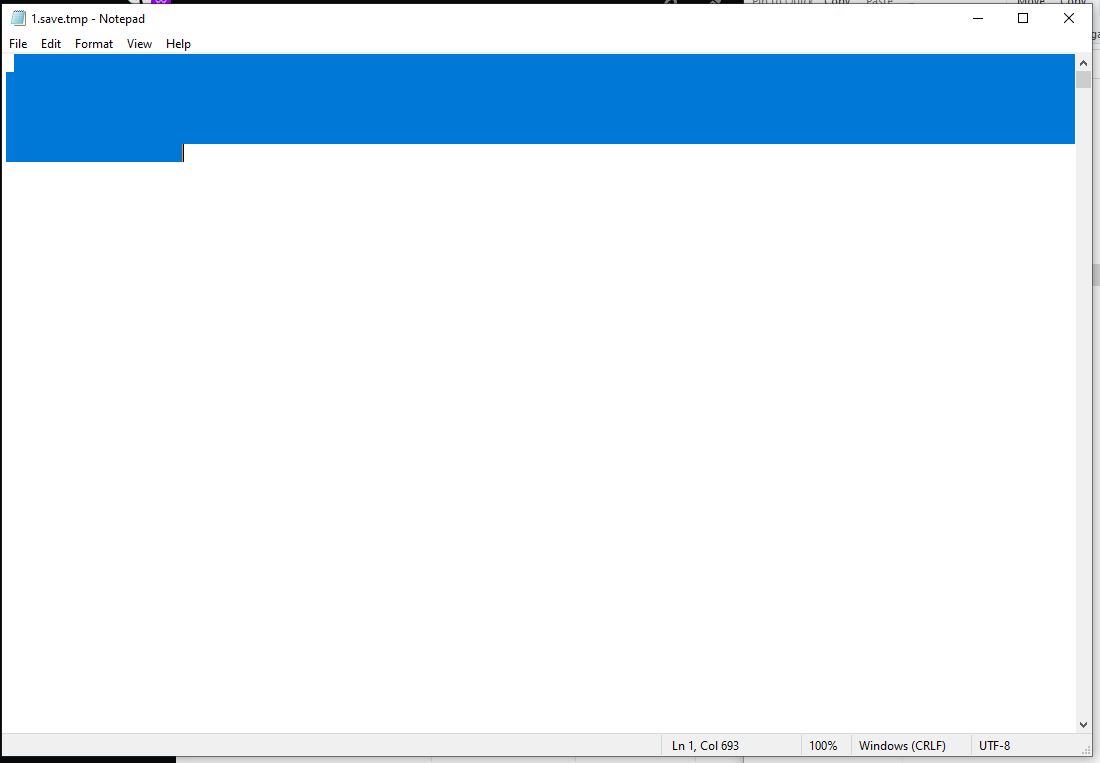Viewport: 1100px width, 763px height.
Task: Click the Windows (CRLF) line ending indicator
Action: pyautogui.click(x=902, y=745)
